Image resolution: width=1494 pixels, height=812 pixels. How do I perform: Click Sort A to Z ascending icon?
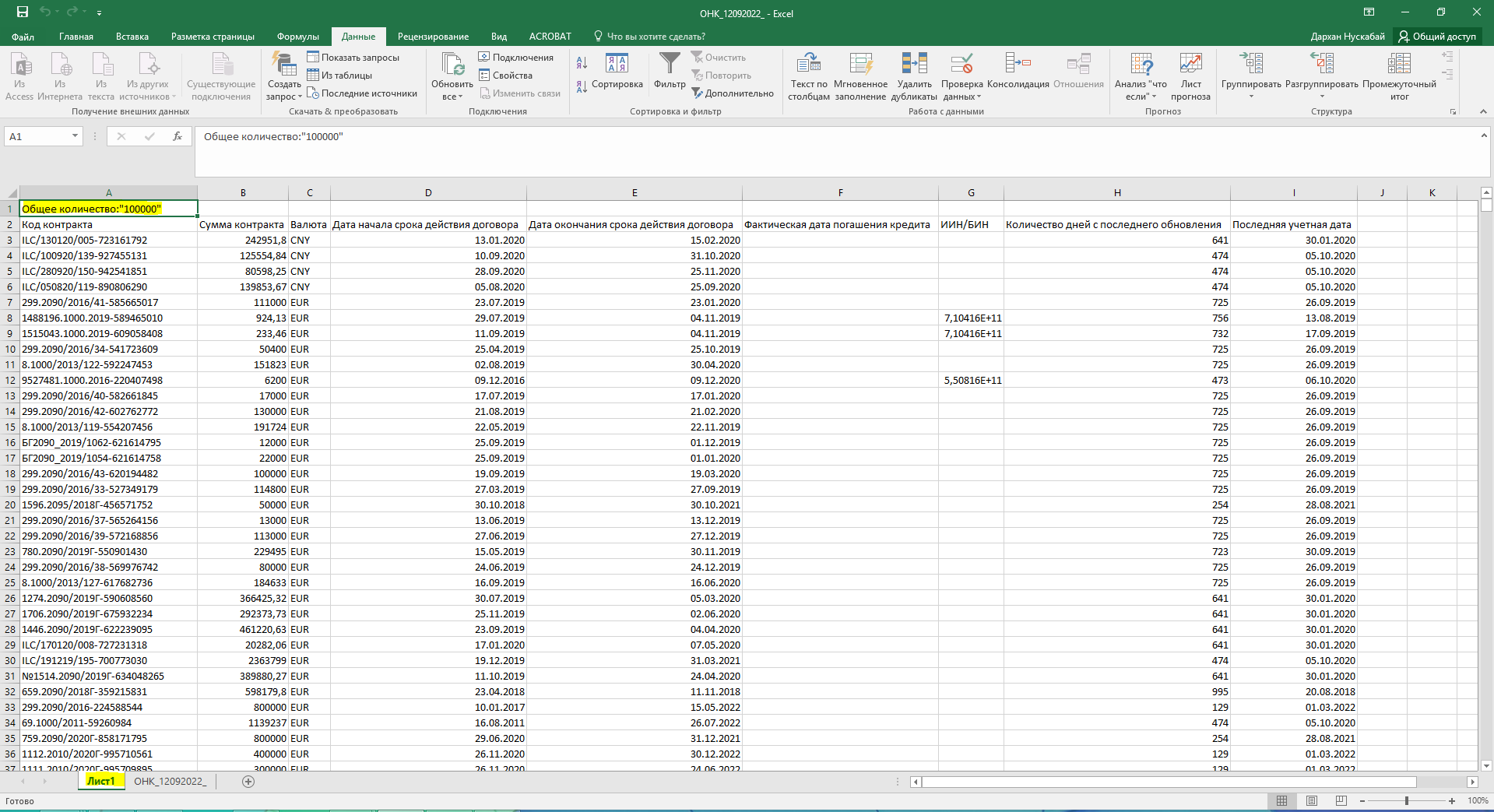click(x=582, y=63)
